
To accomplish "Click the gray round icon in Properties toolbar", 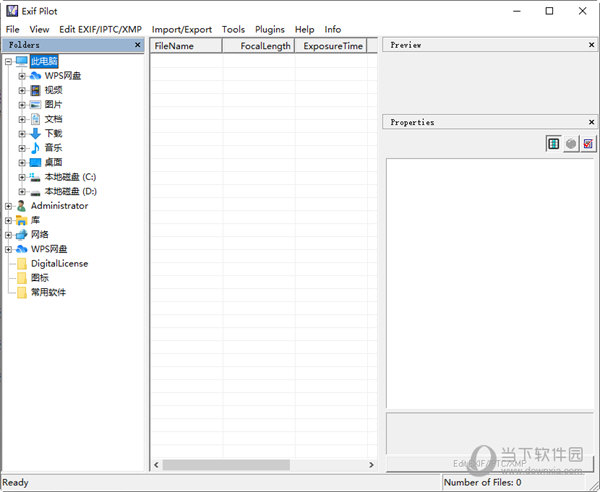I will click(x=570, y=144).
